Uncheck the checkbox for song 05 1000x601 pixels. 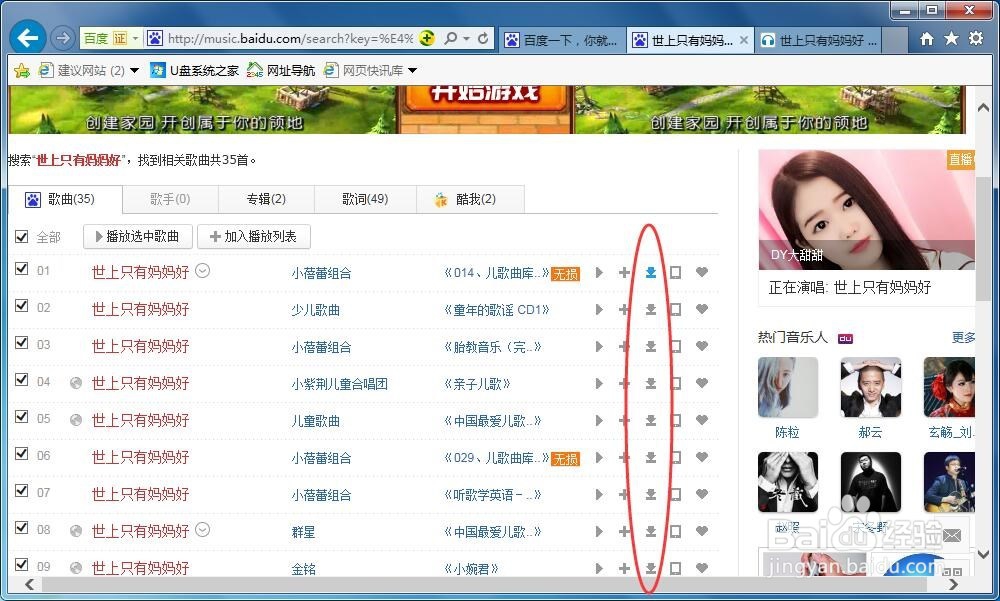click(x=22, y=417)
